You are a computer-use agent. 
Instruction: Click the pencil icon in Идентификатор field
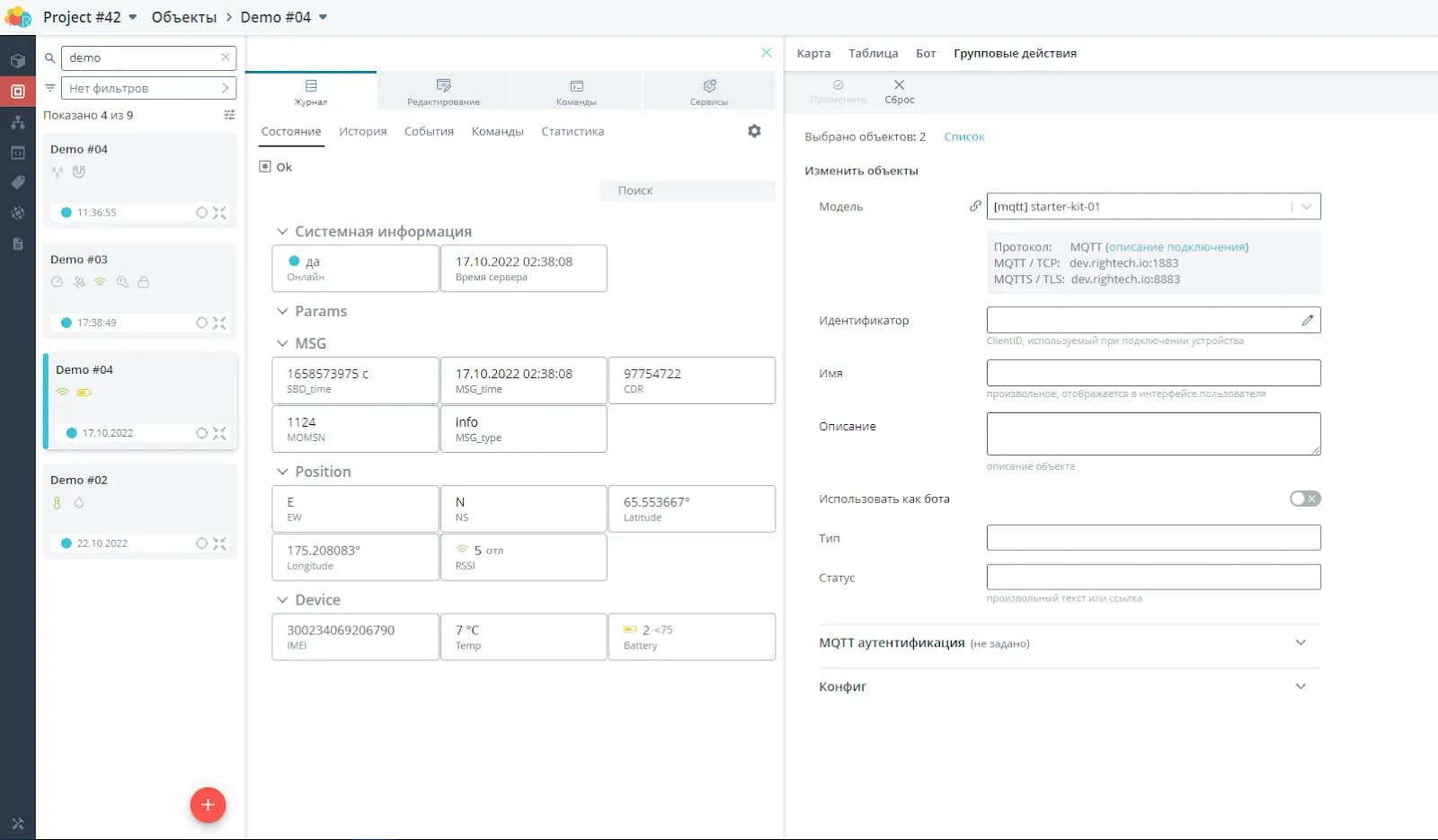[1307, 320]
